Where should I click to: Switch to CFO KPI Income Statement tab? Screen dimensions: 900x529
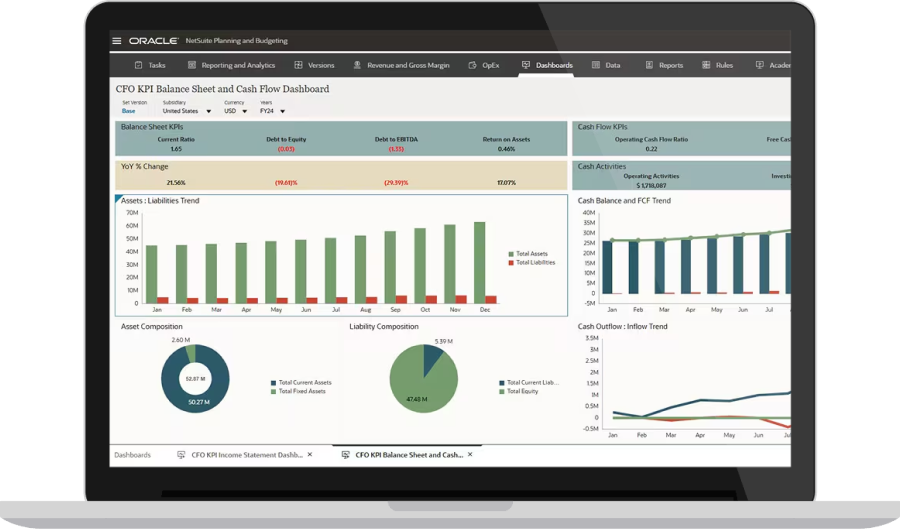(240, 455)
